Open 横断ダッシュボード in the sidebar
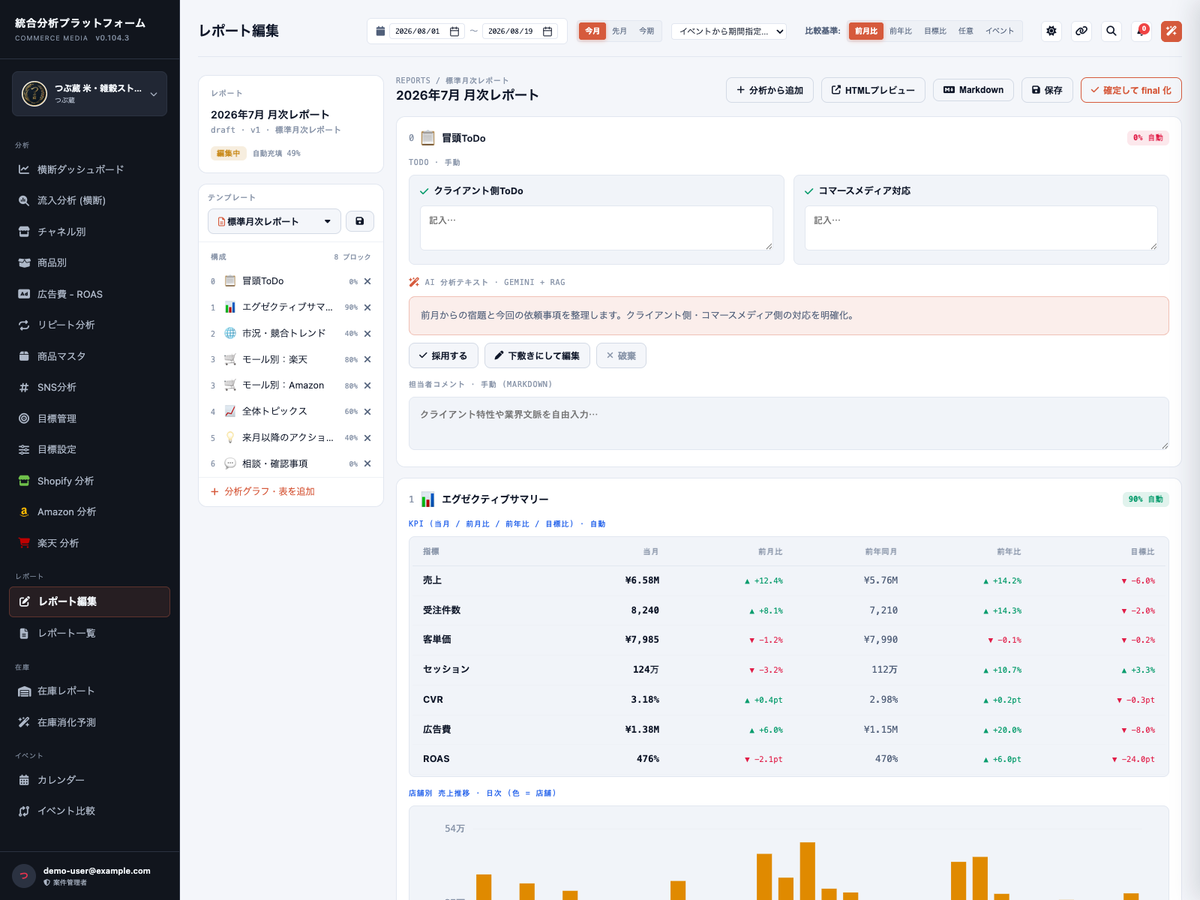1200x900 pixels. click(90, 170)
